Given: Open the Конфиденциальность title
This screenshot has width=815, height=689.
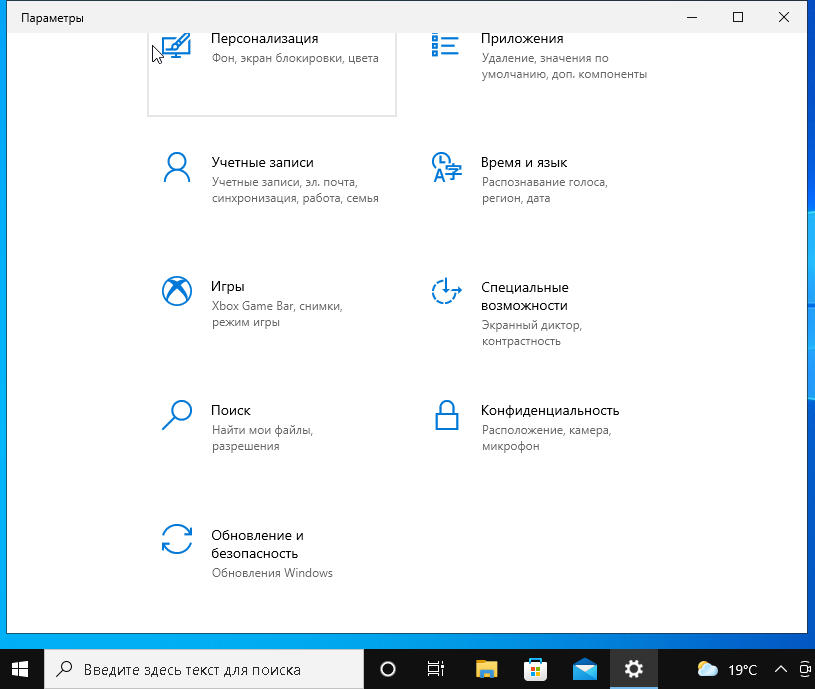Looking at the screenshot, I should coord(550,410).
